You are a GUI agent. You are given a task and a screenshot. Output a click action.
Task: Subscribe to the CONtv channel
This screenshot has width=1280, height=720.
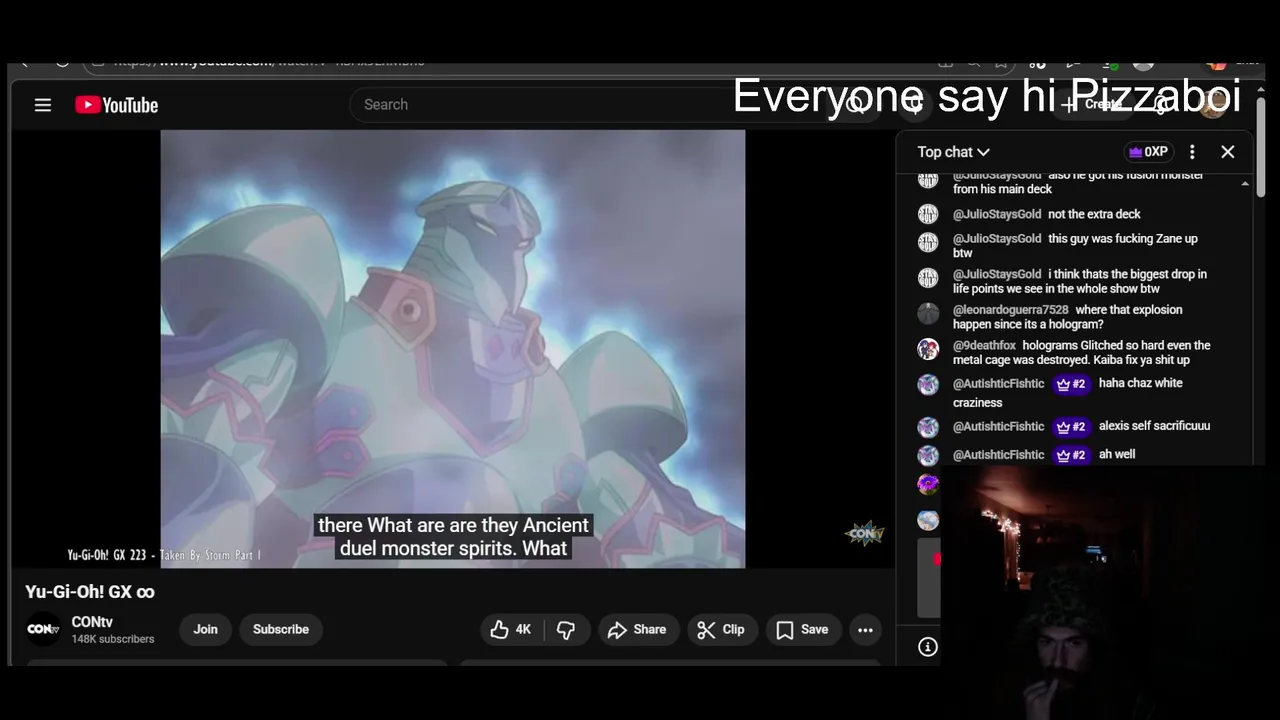click(x=281, y=629)
